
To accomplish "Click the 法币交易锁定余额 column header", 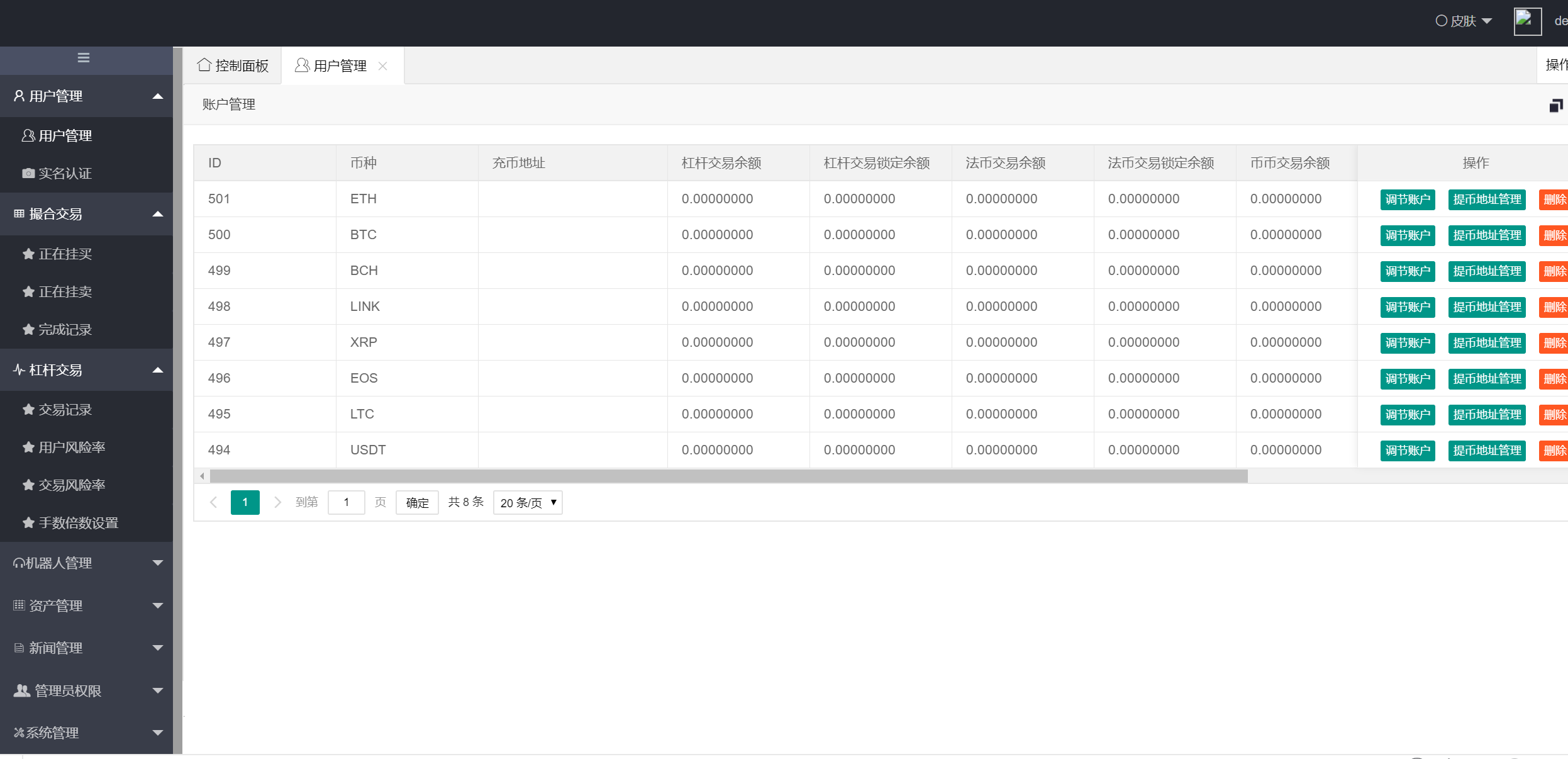I will pos(1165,163).
